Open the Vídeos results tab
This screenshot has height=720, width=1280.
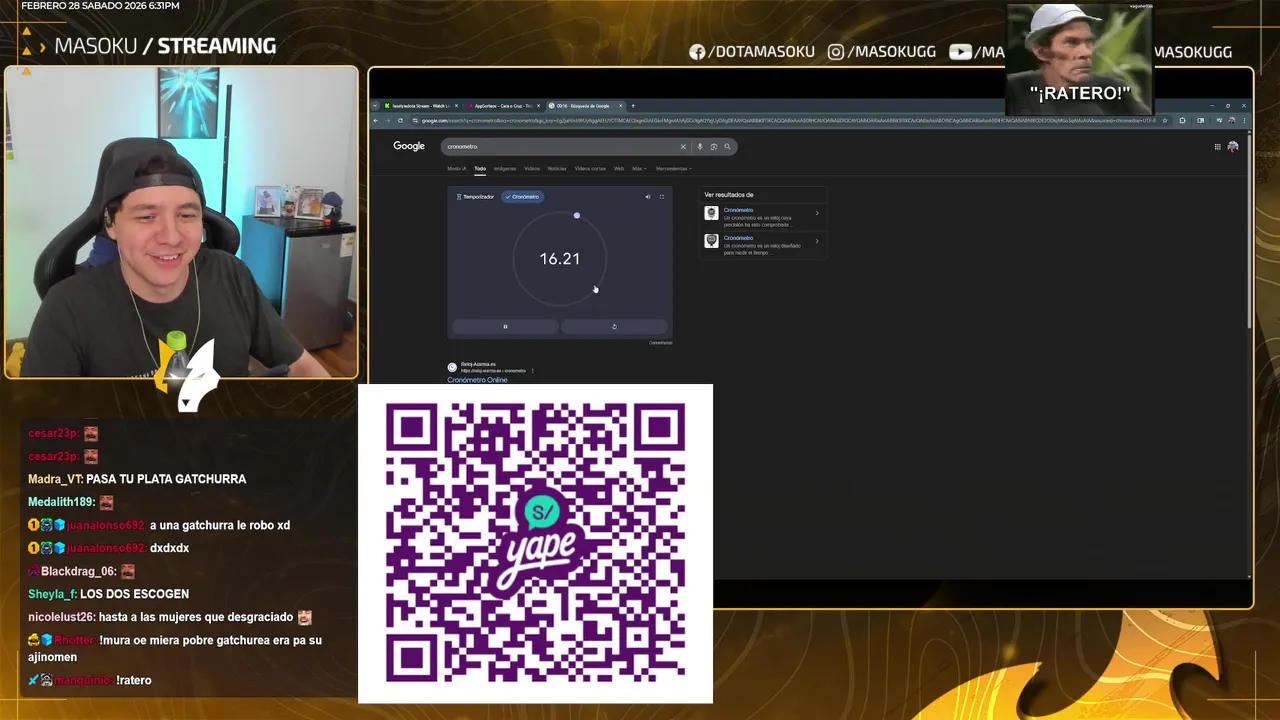pos(532,169)
